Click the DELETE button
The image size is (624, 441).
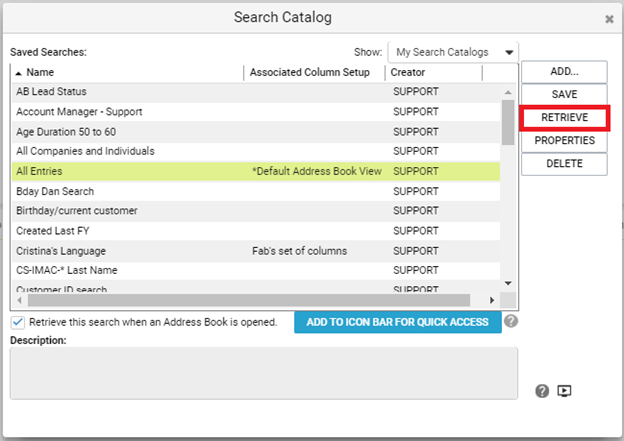tap(564, 164)
